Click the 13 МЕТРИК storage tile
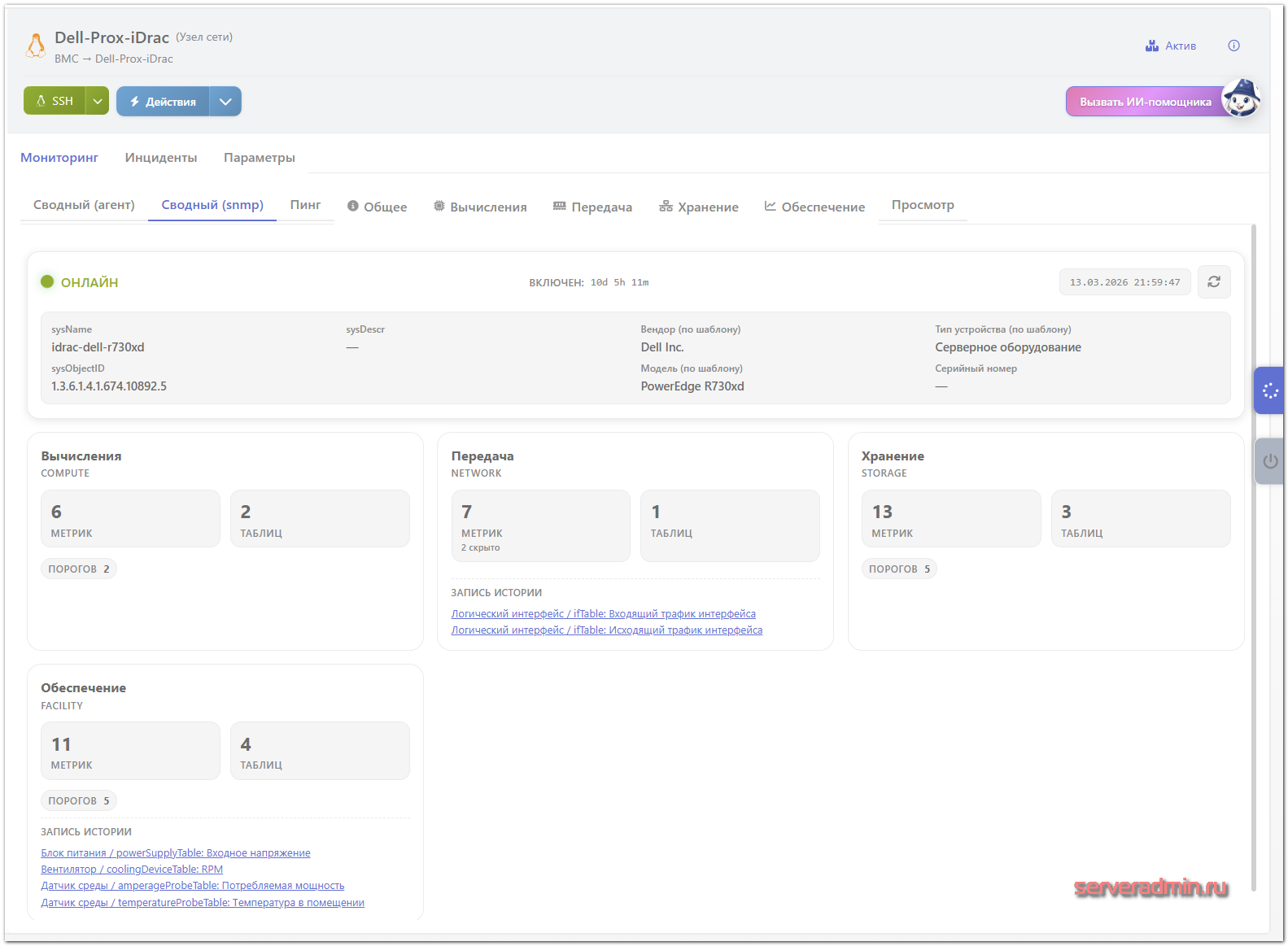 950,519
